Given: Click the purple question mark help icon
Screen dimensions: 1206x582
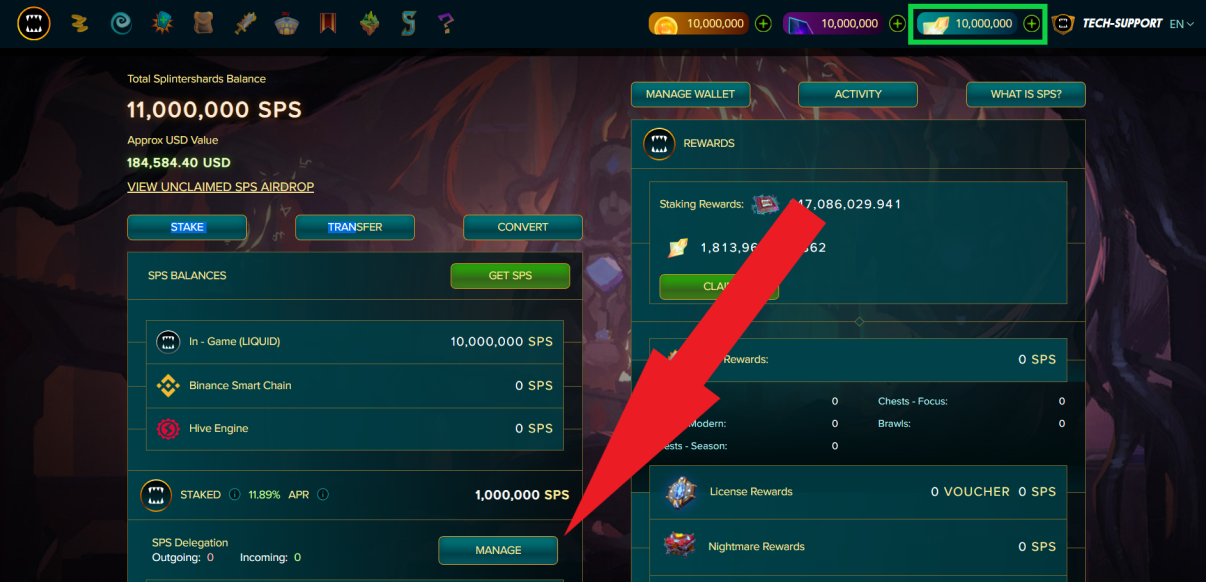Looking at the screenshot, I should tap(447, 23).
